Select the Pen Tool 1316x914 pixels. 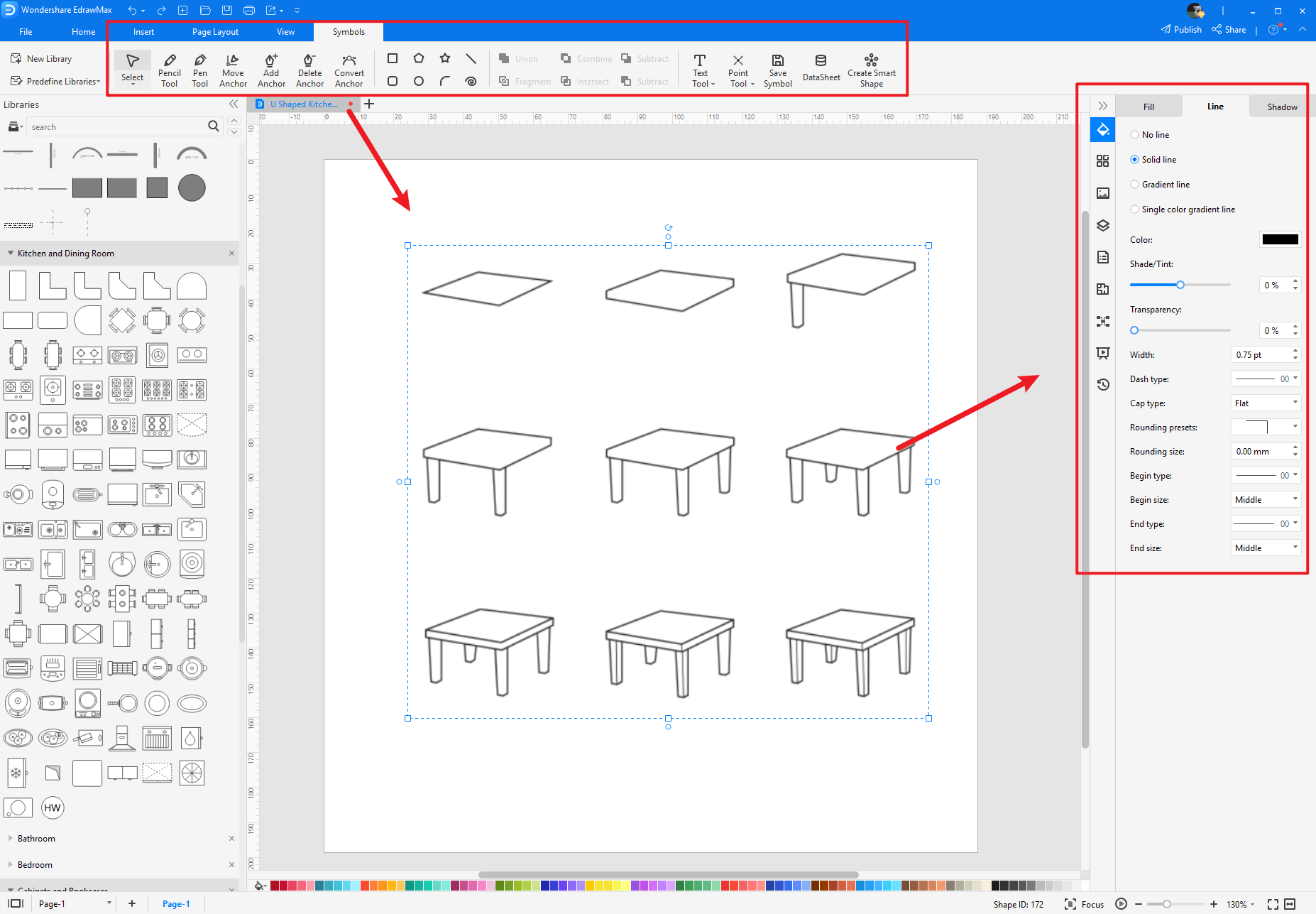199,68
